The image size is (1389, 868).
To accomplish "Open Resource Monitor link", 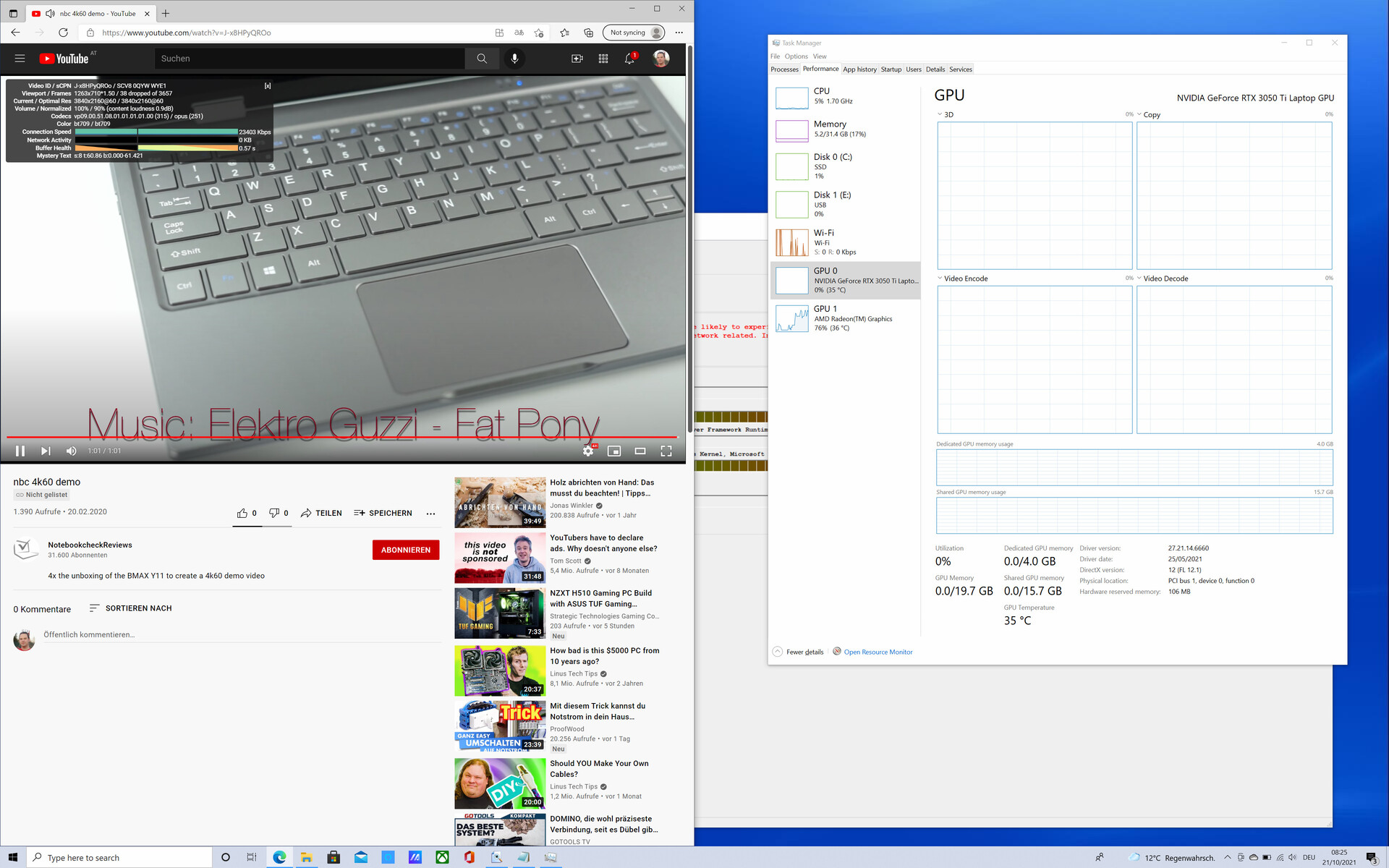I will click(878, 652).
